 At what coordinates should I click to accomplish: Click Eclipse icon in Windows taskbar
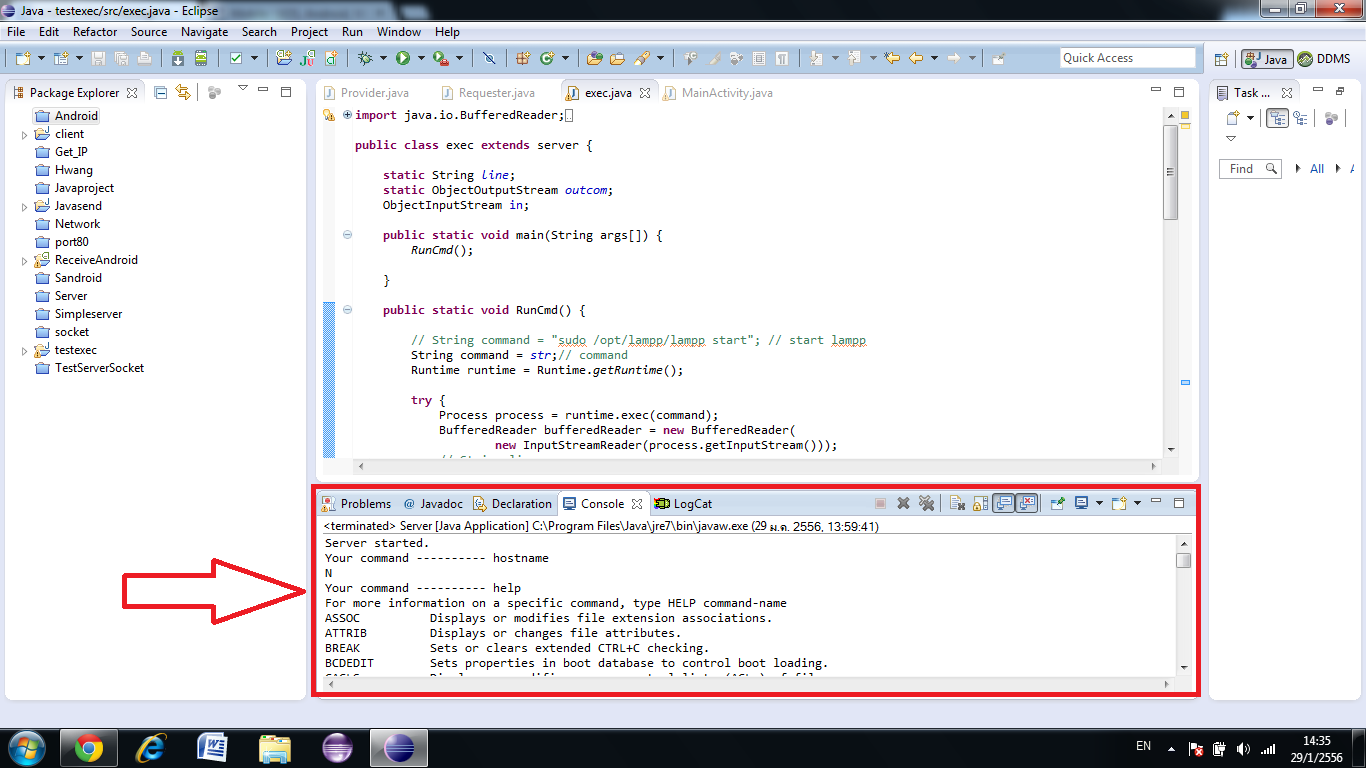[399, 748]
